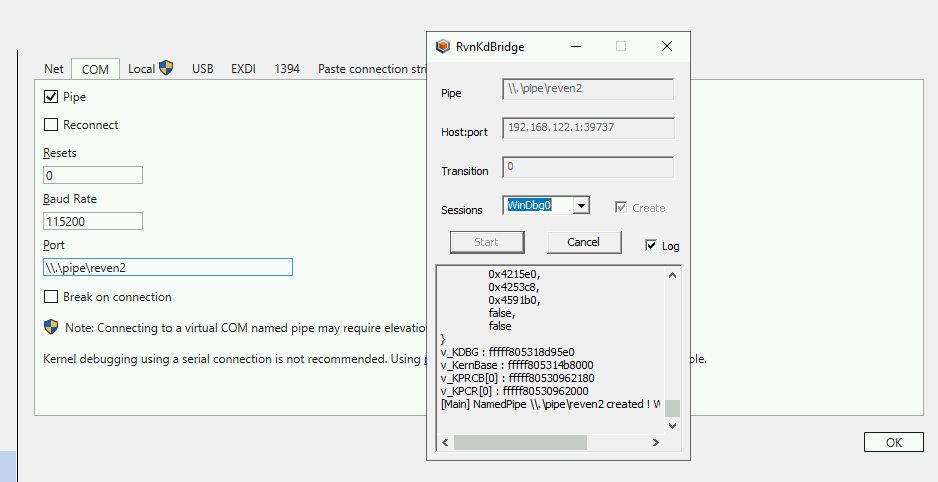Switch to the Net tab

[x=53, y=69]
